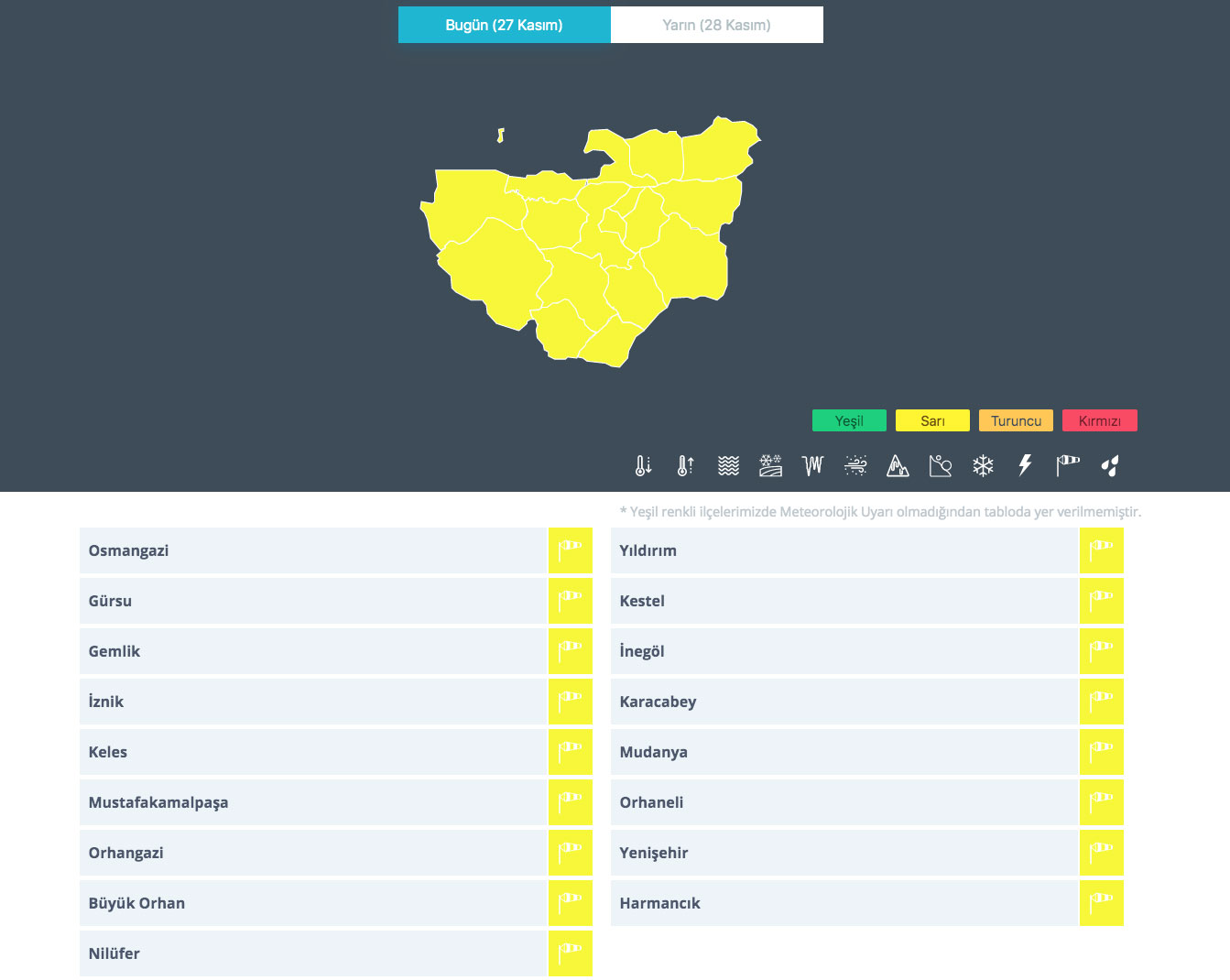1230x980 pixels.
Task: Click the wind warning icon beside Yıldırım
Action: point(1101,550)
